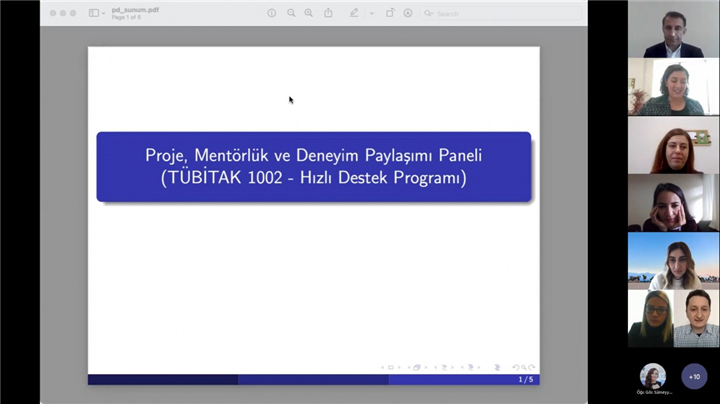Click the 'TÜBİTAK 1002 - Hızlı Destek Programı' subtitle
This screenshot has height=404, width=720.
(x=314, y=178)
